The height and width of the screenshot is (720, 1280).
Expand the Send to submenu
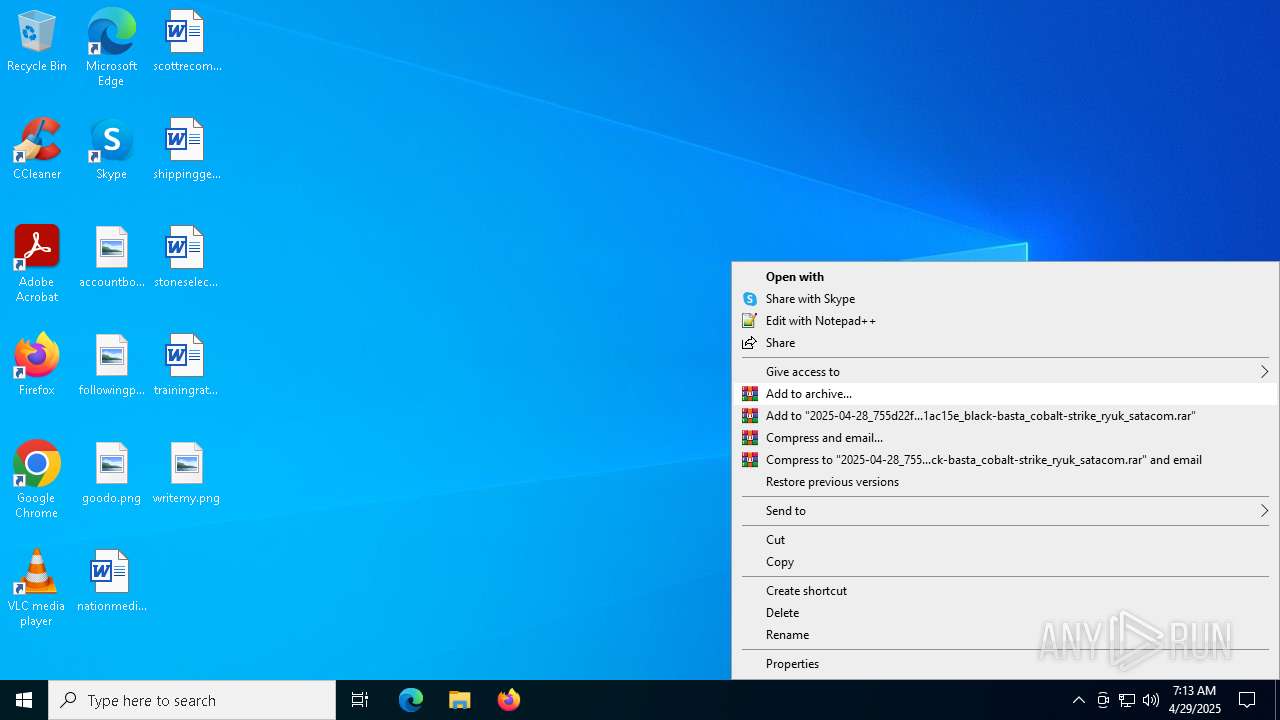point(1005,511)
